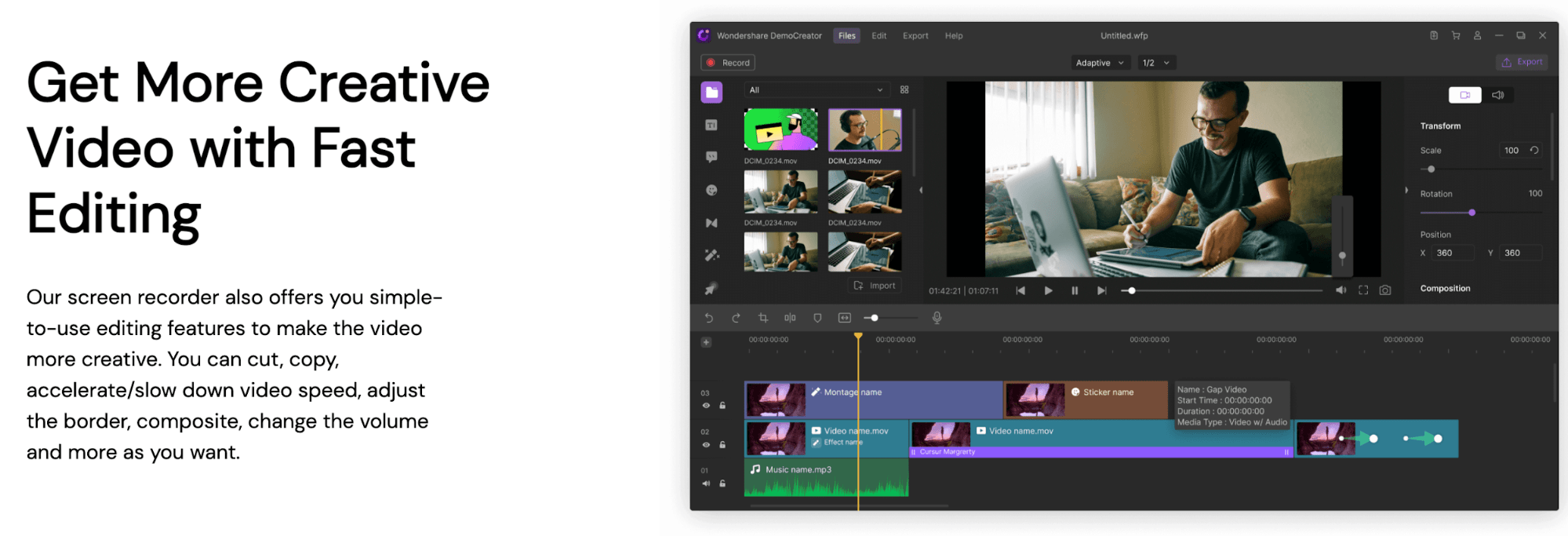Pause the preview video
Viewport: 1568px width, 536px height.
[x=1075, y=290]
